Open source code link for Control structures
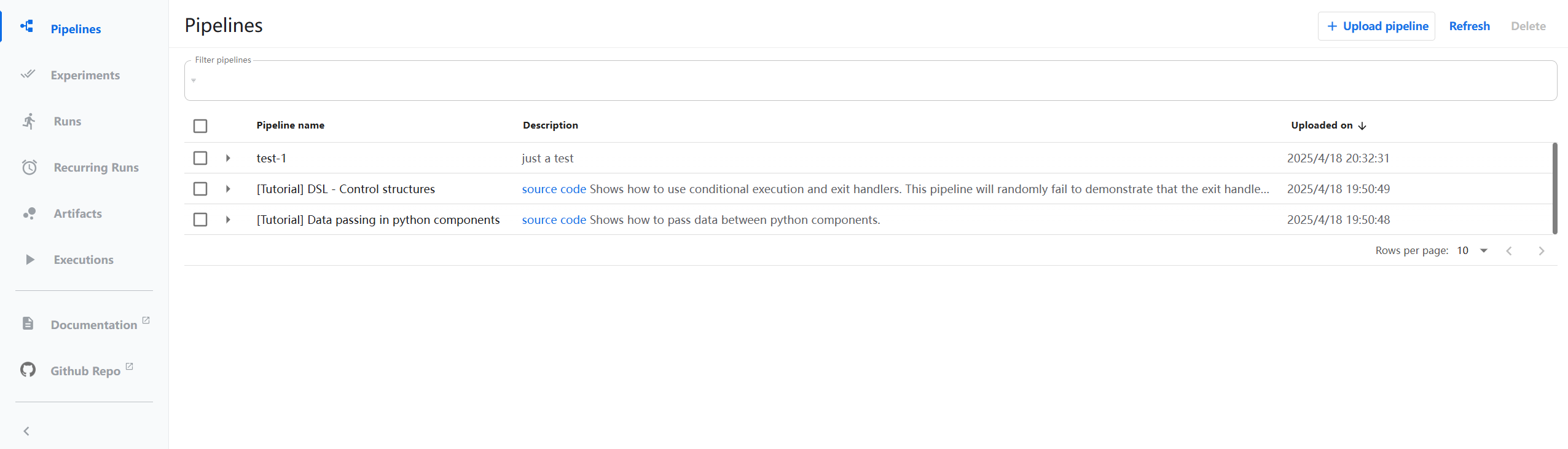 [554, 189]
